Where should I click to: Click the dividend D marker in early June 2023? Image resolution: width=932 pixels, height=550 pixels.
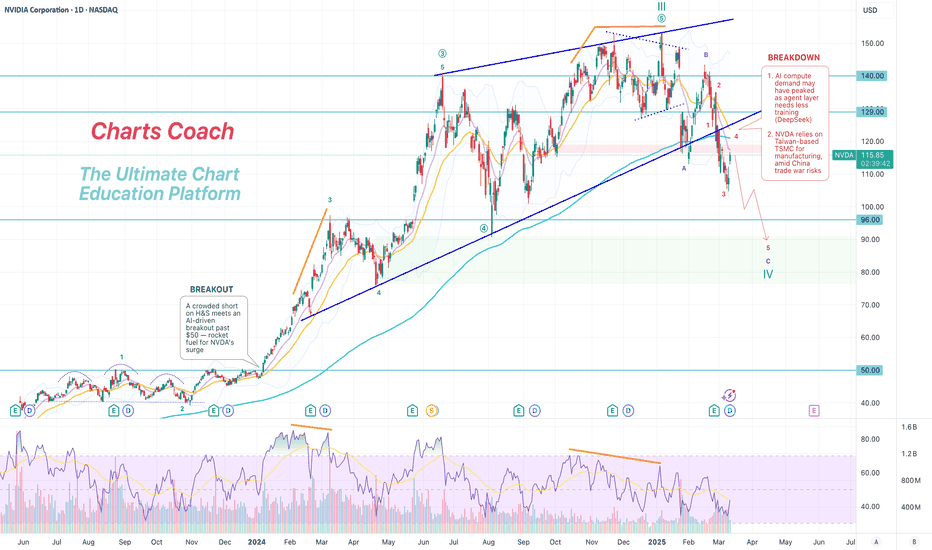point(29,410)
